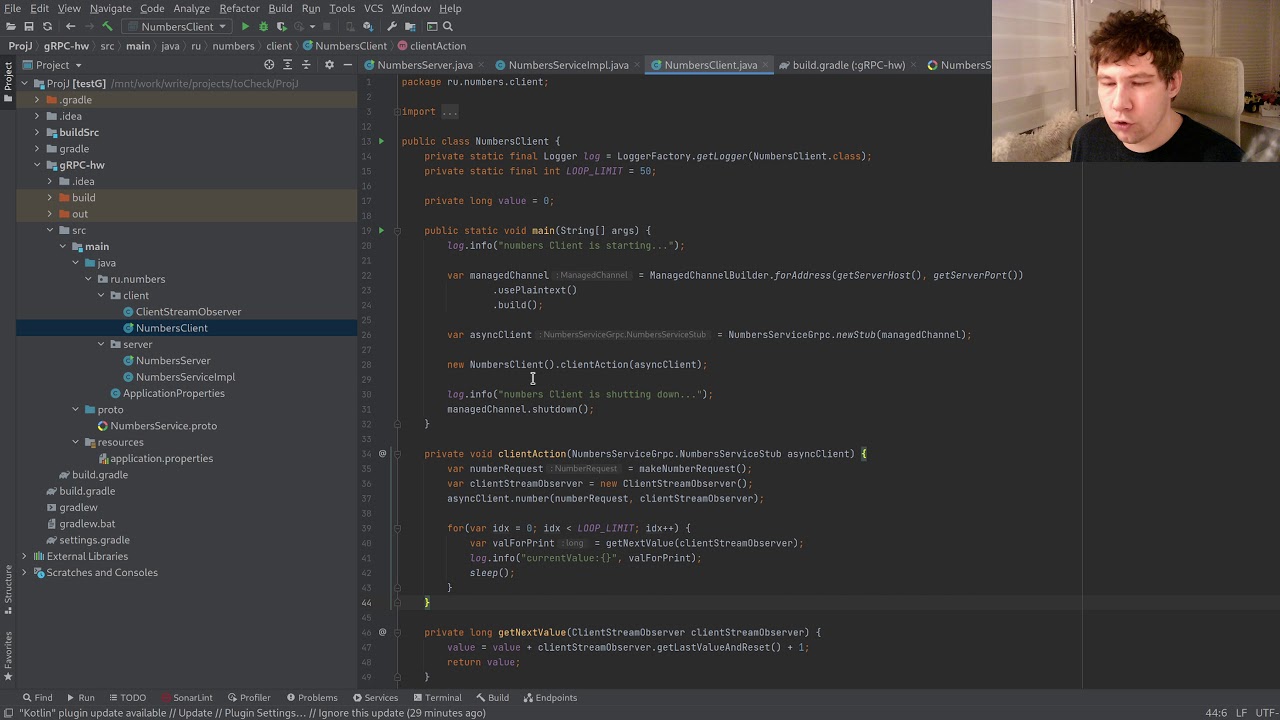Expand Scratches and Consoles node
Viewport: 1280px width, 720px height.
[24, 573]
